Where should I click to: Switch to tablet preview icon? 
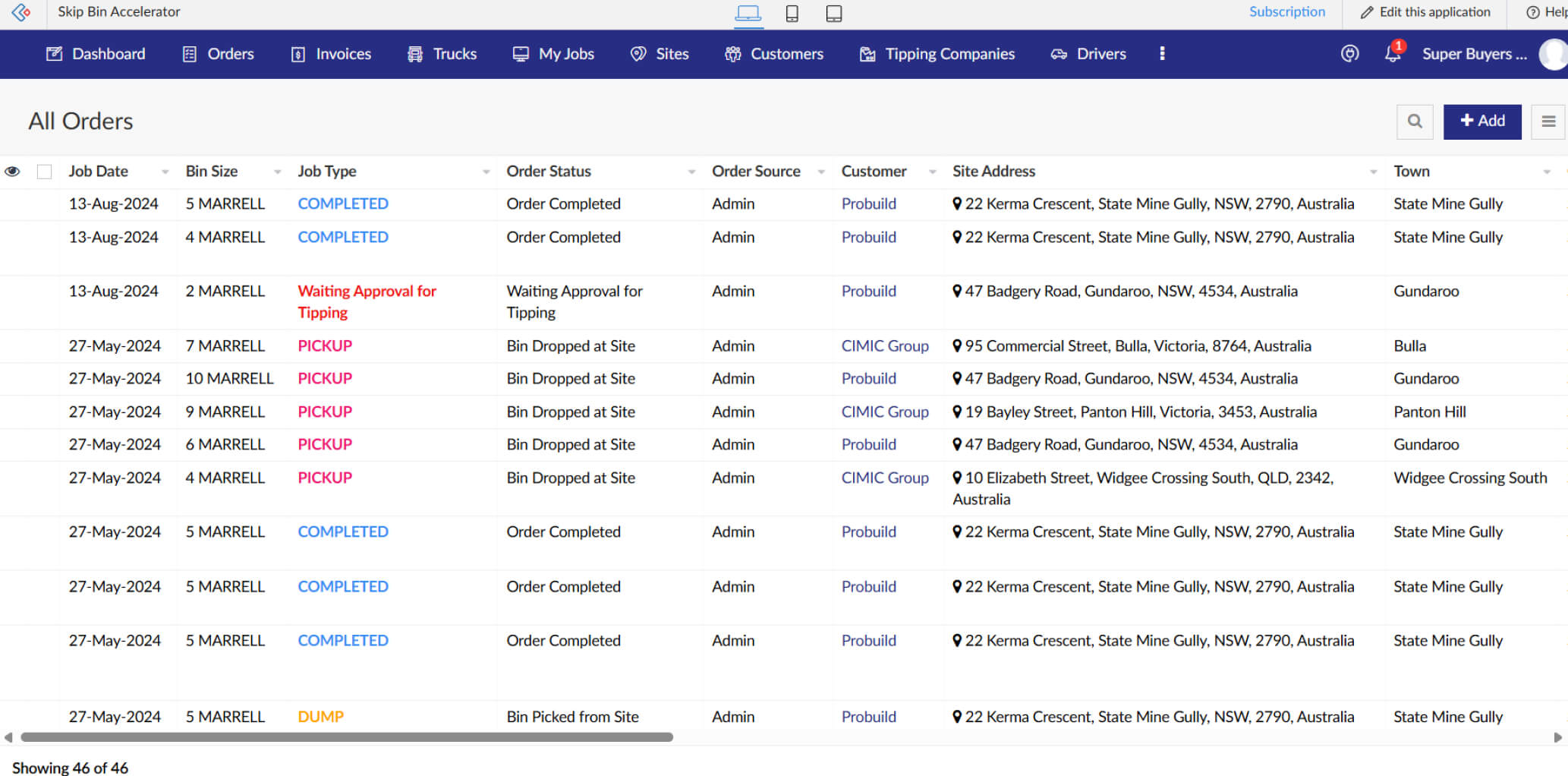[x=833, y=14]
